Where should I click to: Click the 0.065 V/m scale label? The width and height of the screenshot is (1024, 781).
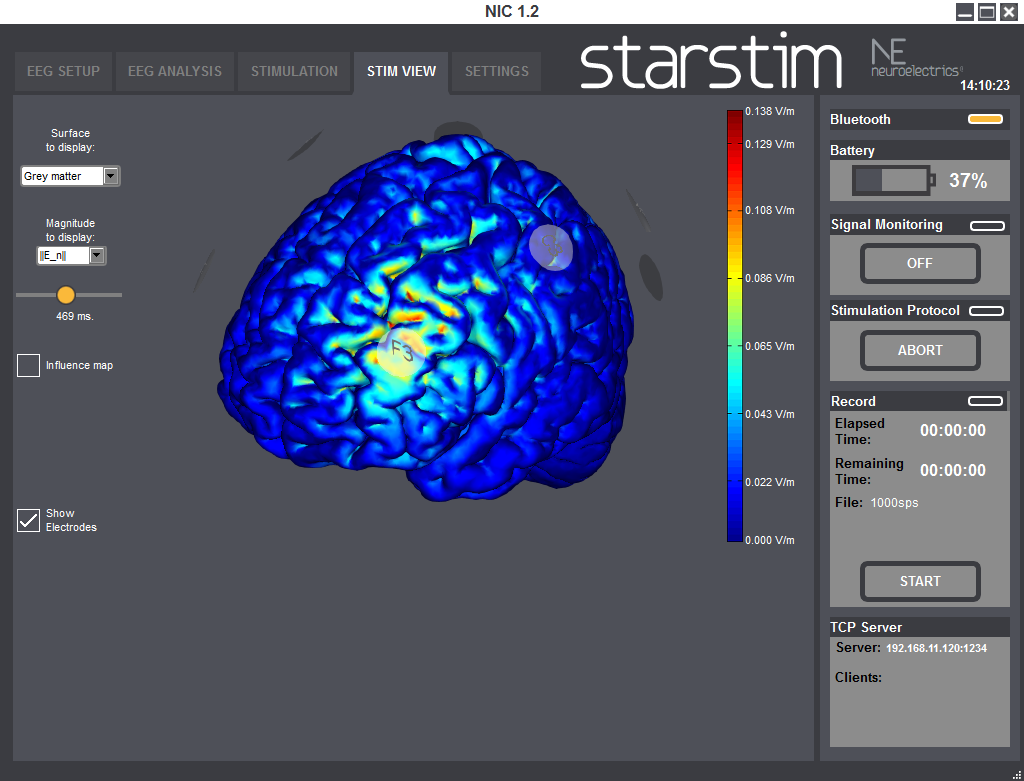(770, 347)
